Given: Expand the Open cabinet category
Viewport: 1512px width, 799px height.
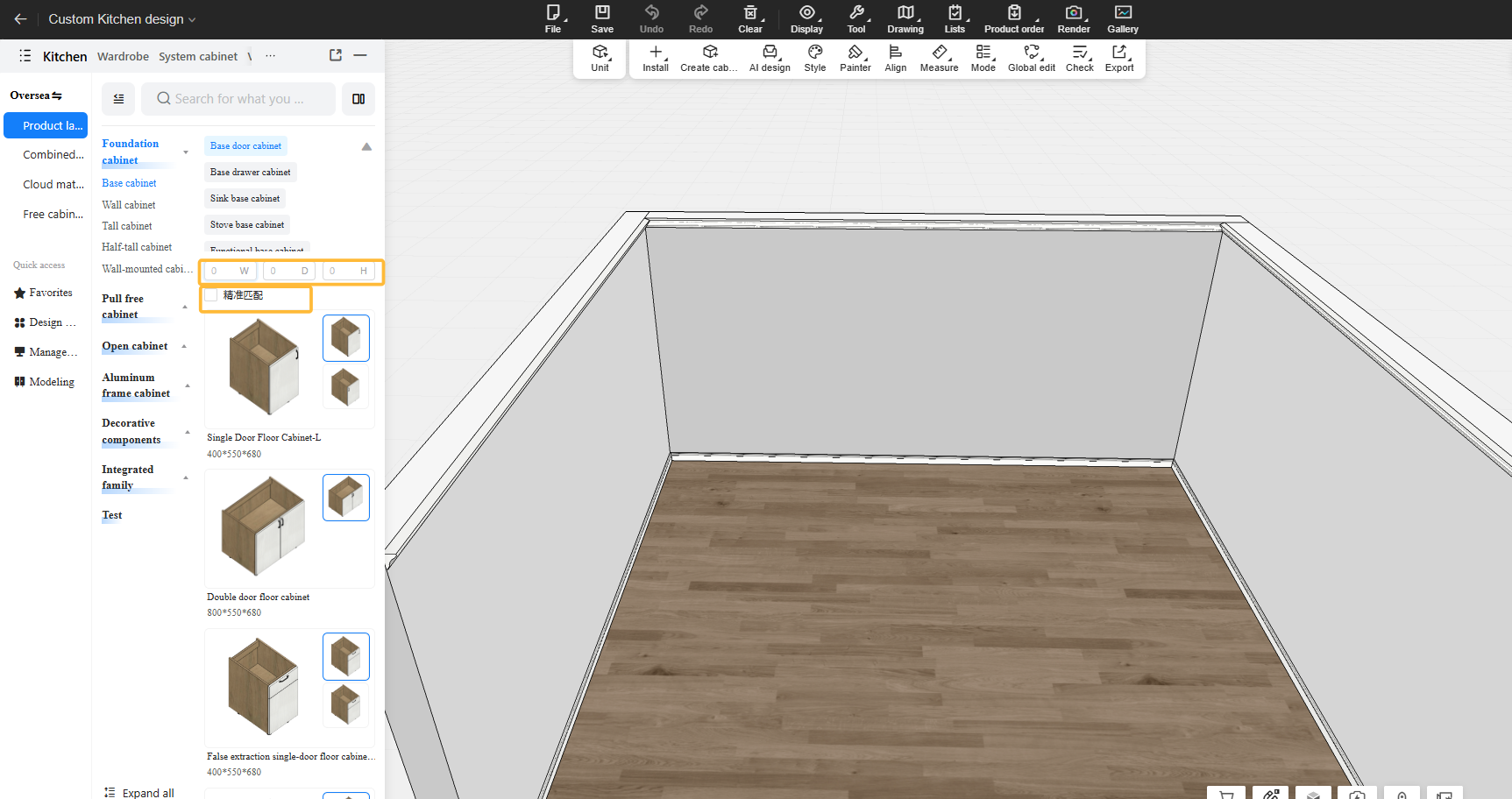Looking at the screenshot, I should 184,346.
